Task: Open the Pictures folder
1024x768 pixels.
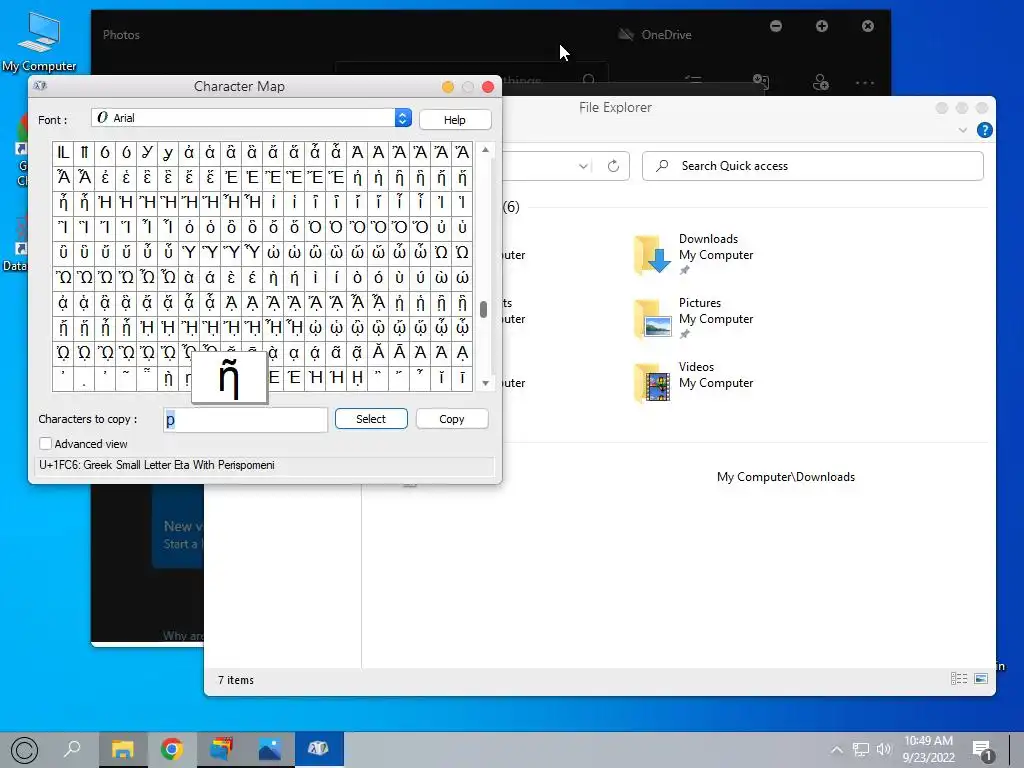Action: pyautogui.click(x=694, y=318)
